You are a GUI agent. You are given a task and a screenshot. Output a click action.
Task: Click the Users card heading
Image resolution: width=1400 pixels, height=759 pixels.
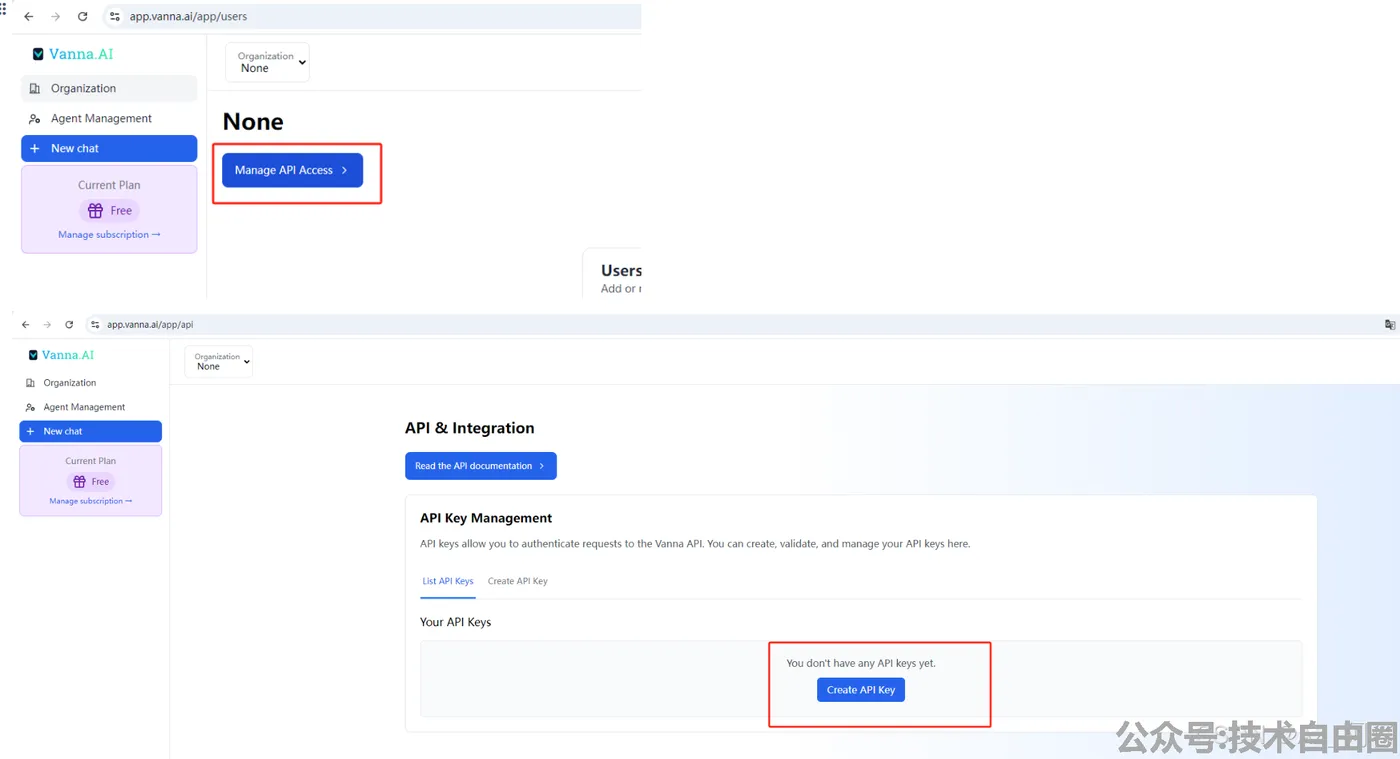(621, 270)
